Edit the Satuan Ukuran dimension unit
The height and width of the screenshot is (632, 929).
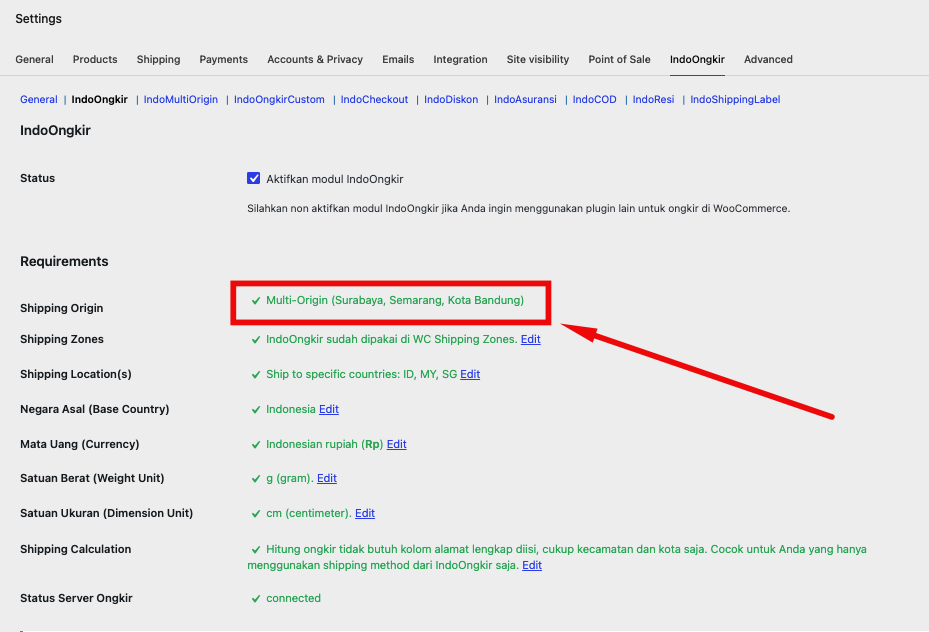(364, 514)
